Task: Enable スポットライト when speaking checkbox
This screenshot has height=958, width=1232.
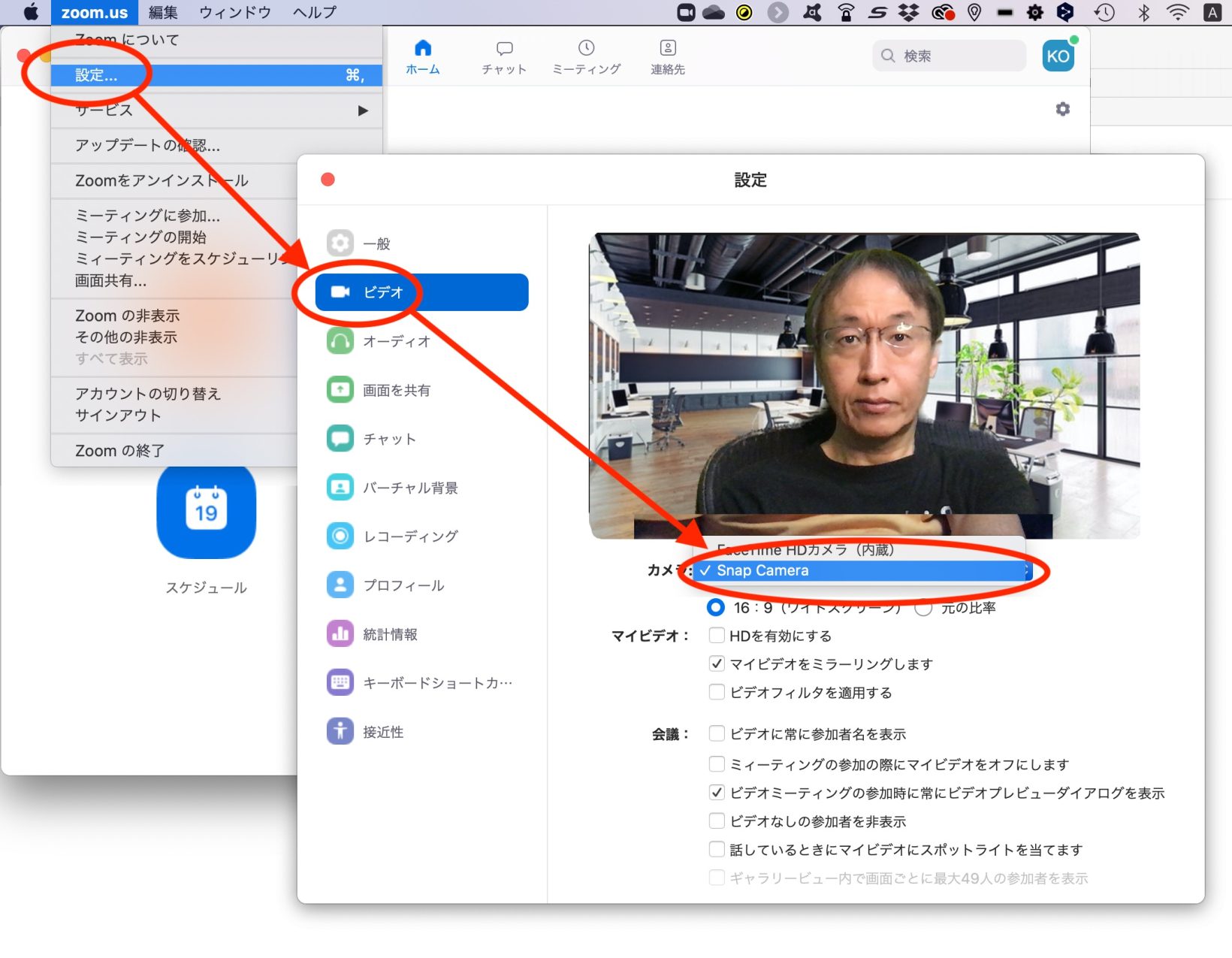Action: (x=717, y=850)
